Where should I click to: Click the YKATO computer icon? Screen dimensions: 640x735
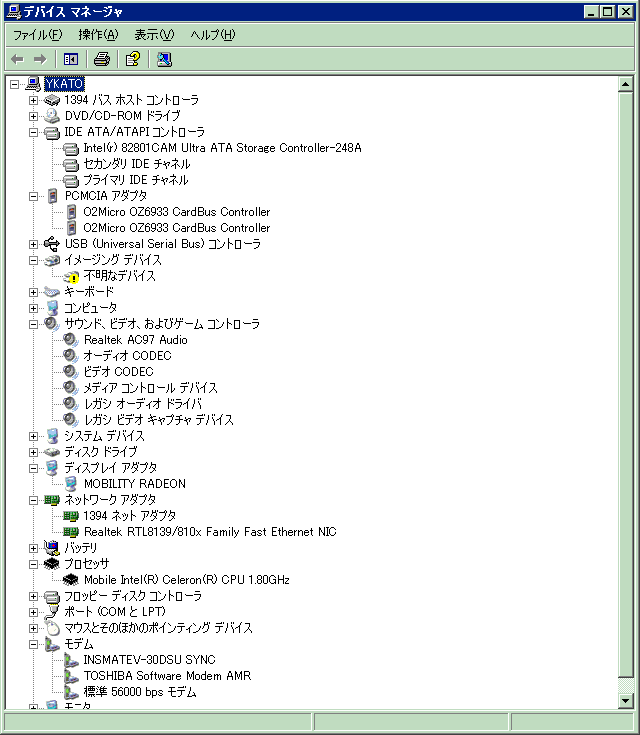33,84
